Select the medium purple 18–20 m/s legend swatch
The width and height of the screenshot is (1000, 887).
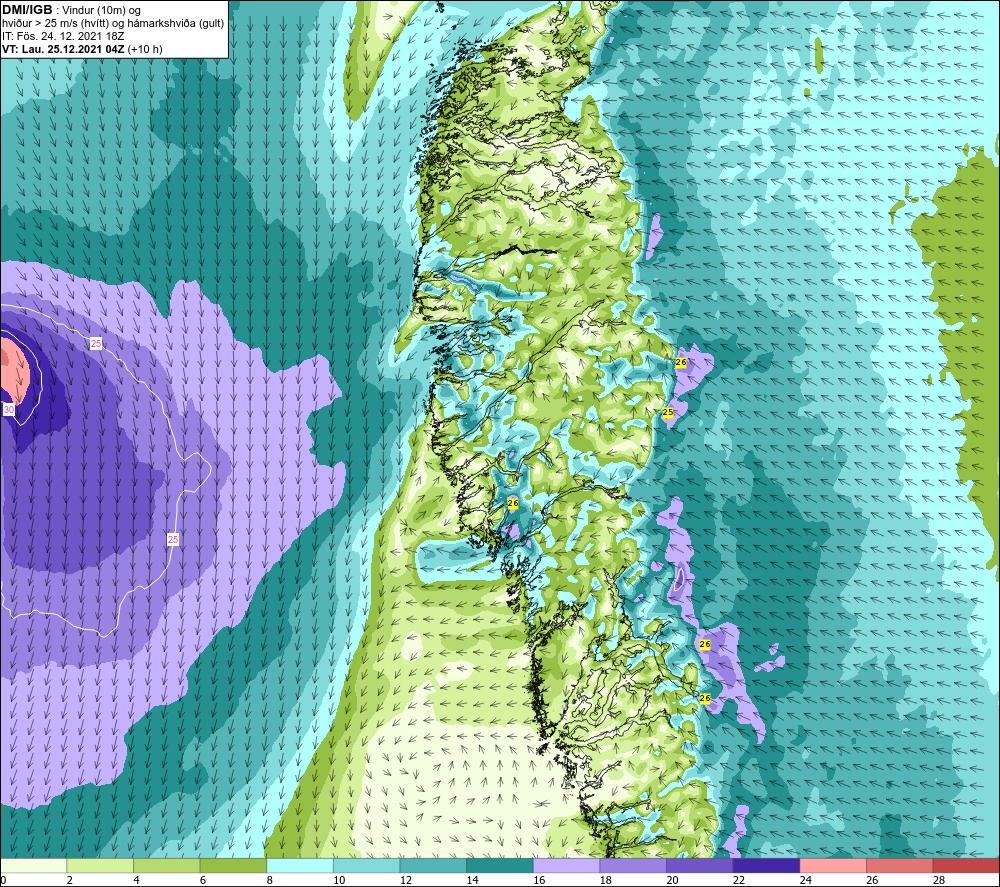point(633,865)
